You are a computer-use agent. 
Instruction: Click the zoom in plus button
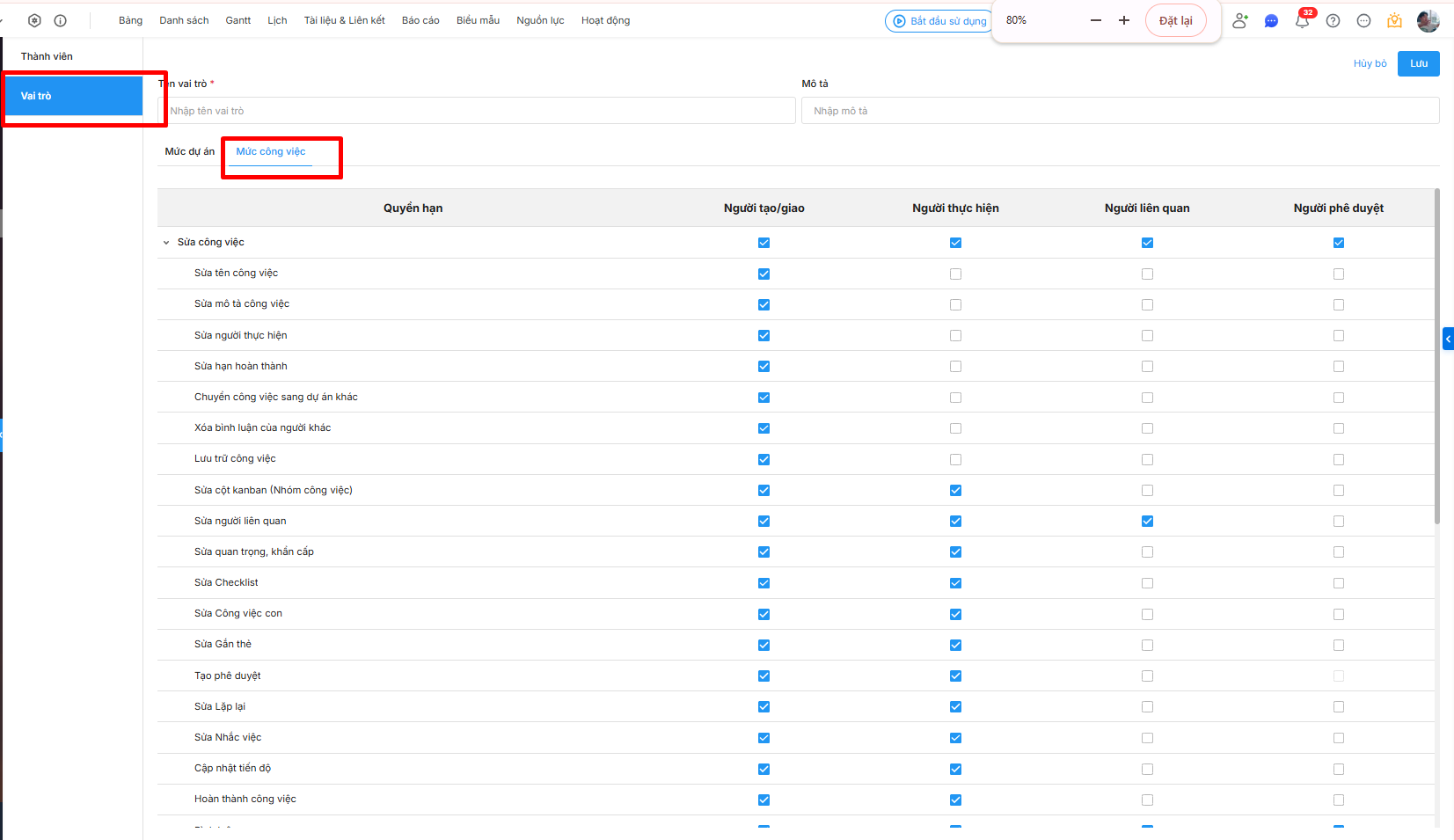[x=1124, y=20]
